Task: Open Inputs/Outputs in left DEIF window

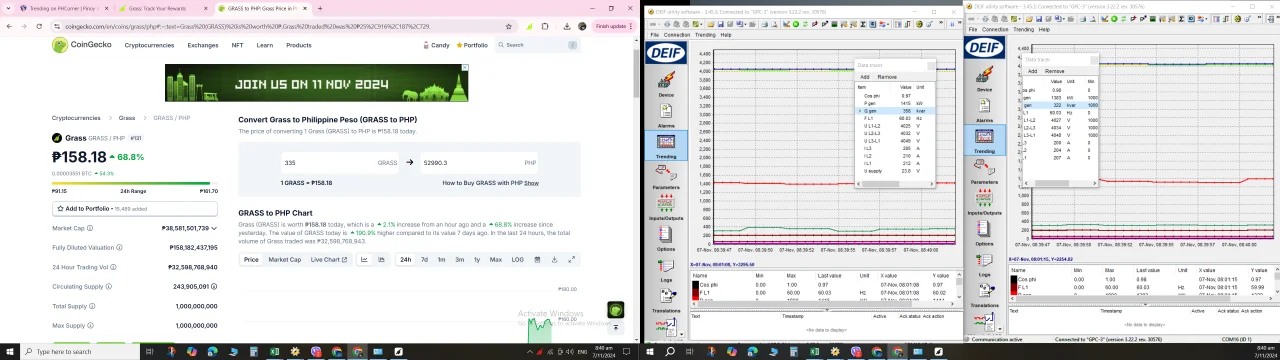Action: (x=665, y=207)
